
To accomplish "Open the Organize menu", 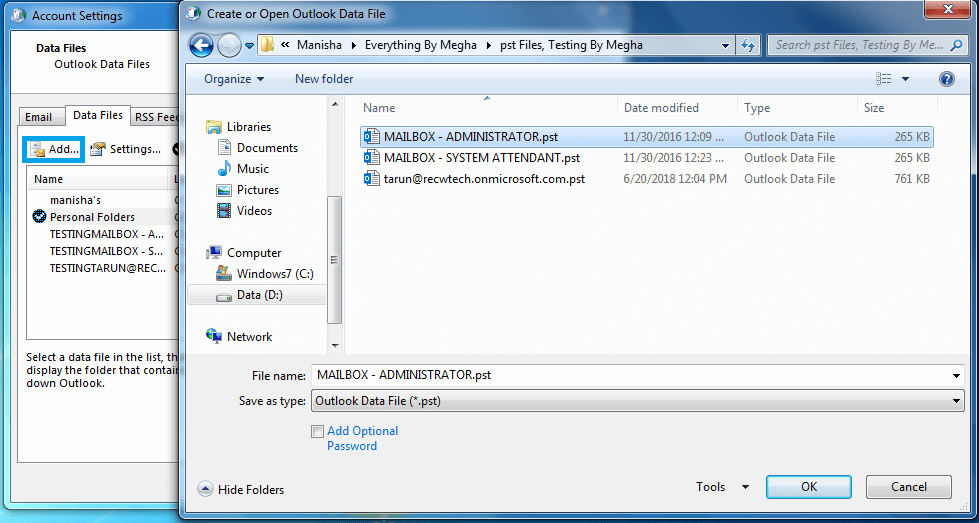I will 234,79.
